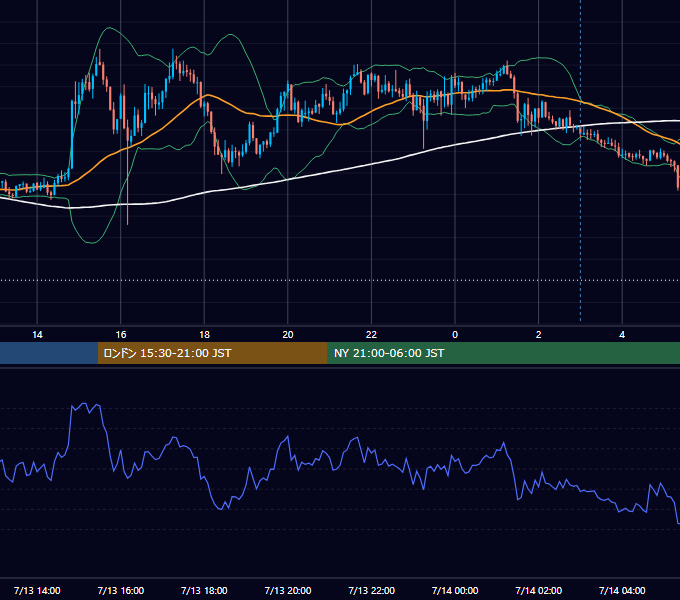Click the '7/13 20:00' date label

(288, 590)
